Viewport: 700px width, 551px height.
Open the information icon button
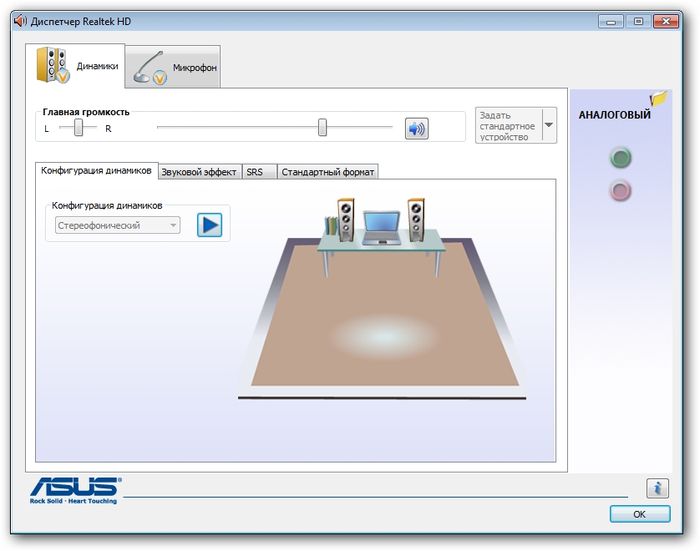657,488
